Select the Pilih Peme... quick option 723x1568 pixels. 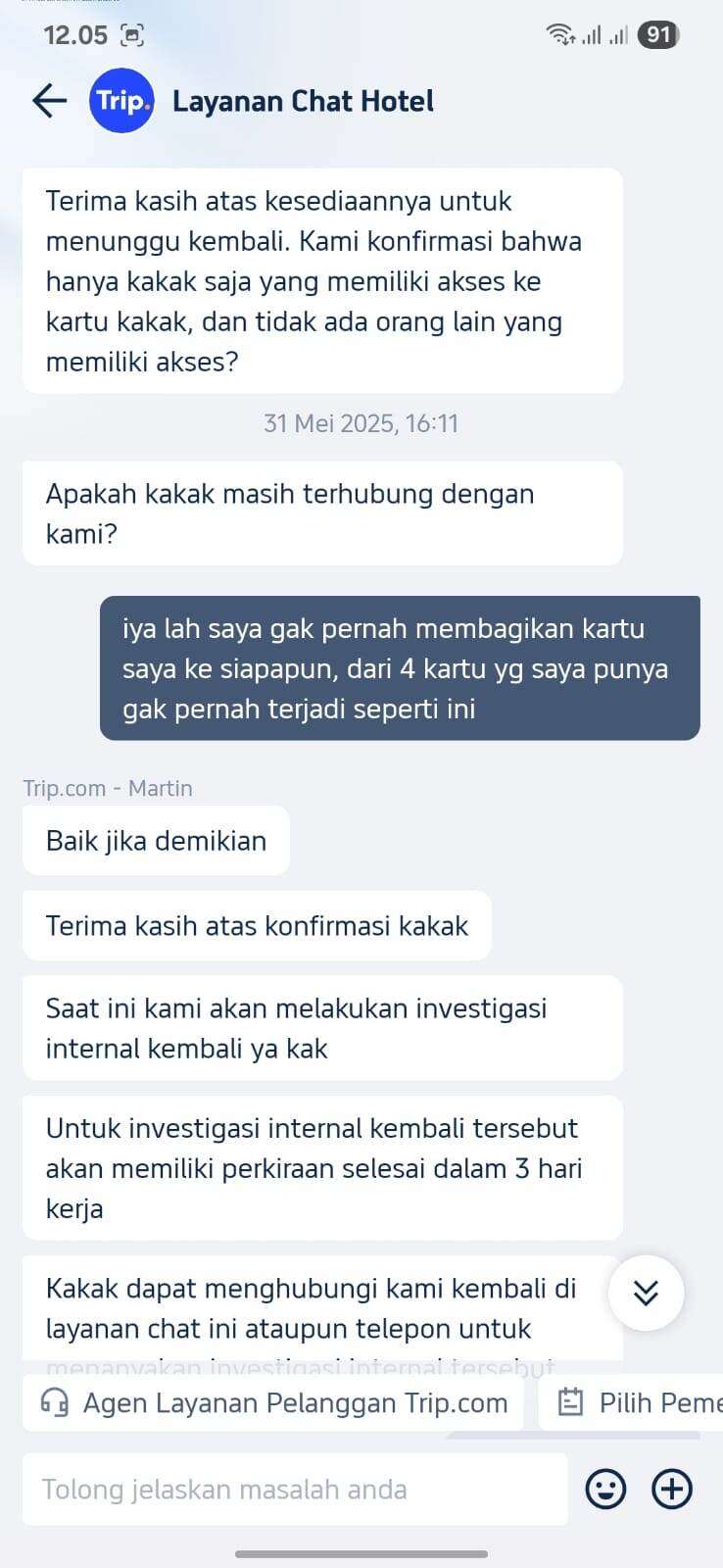[631, 1402]
